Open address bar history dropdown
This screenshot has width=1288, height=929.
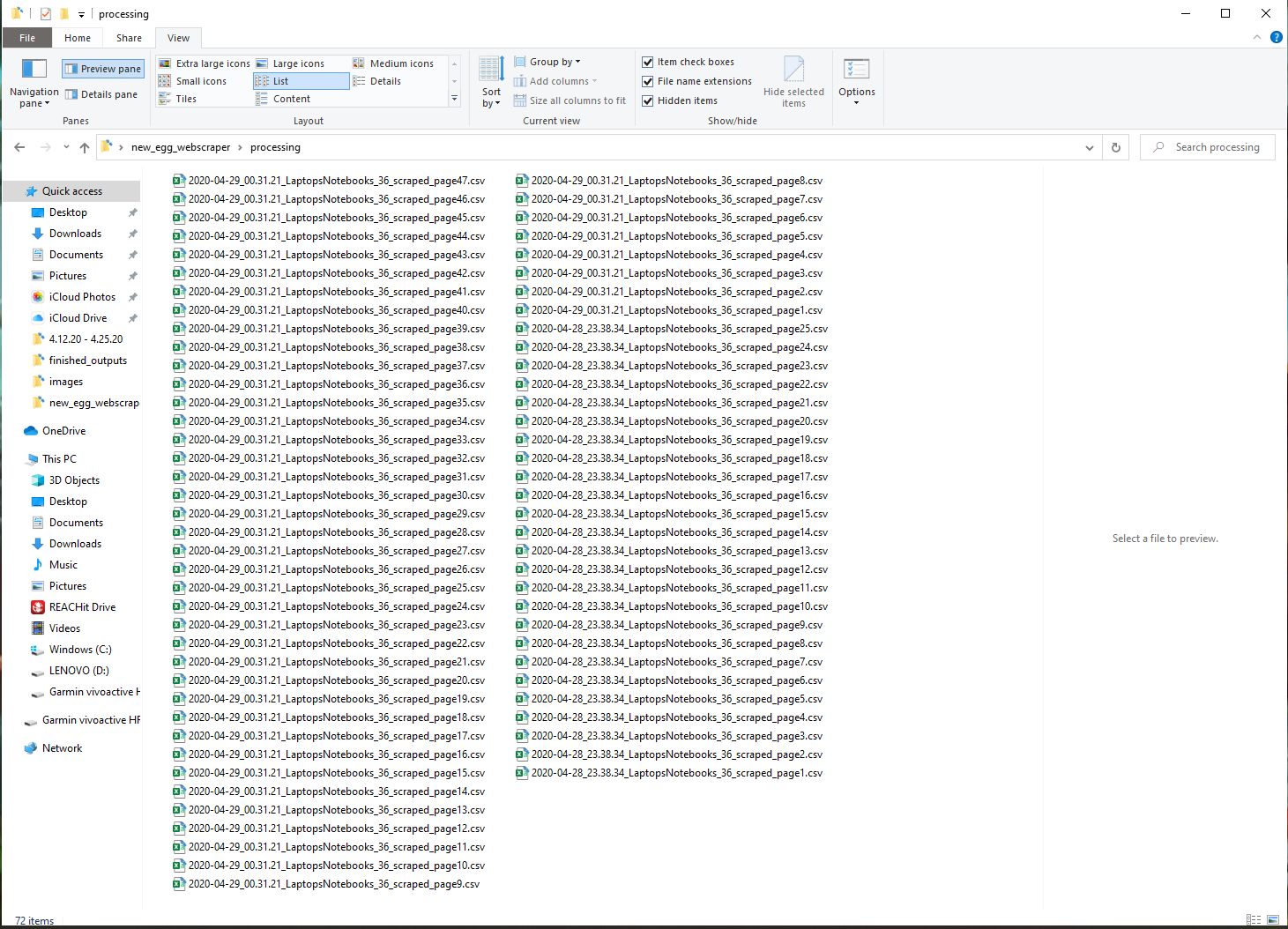(1090, 147)
